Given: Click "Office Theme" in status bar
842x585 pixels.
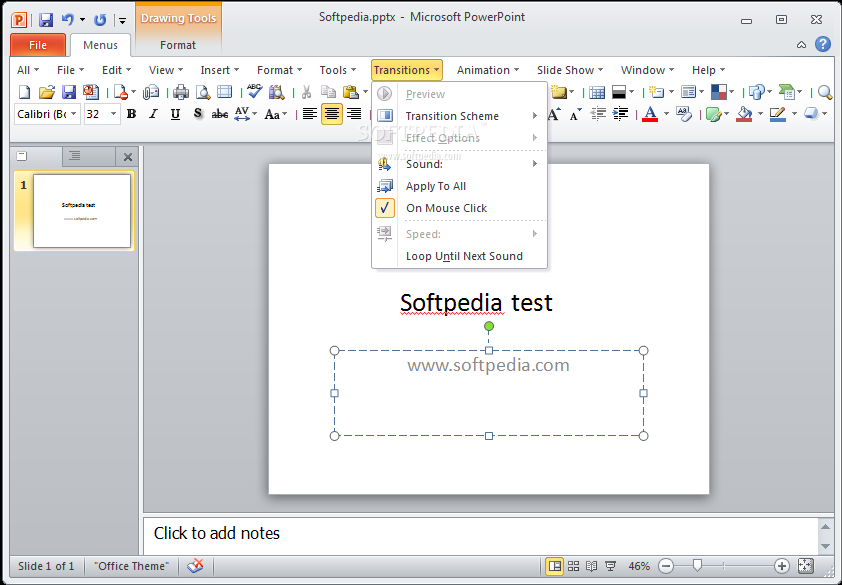Looking at the screenshot, I should [132, 566].
